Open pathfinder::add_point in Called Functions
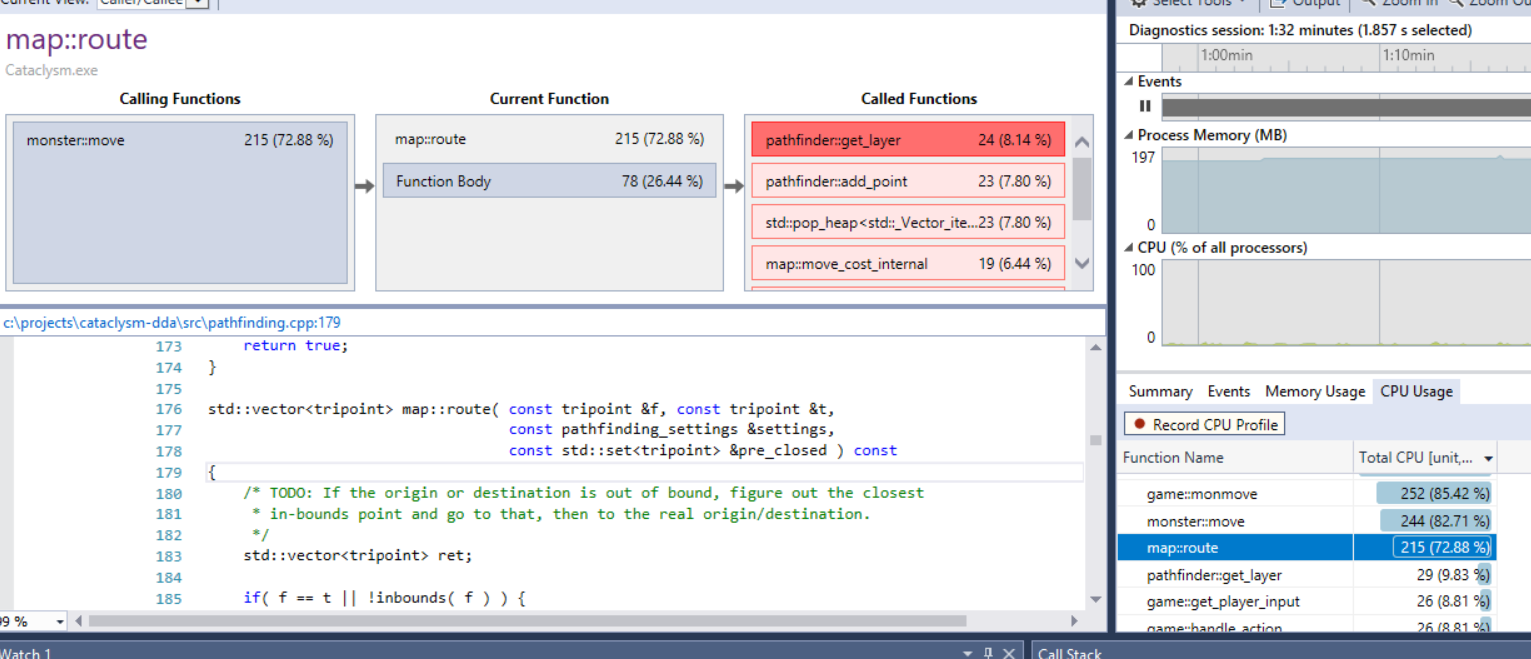Screen dimensions: 1531x659 click(908, 181)
